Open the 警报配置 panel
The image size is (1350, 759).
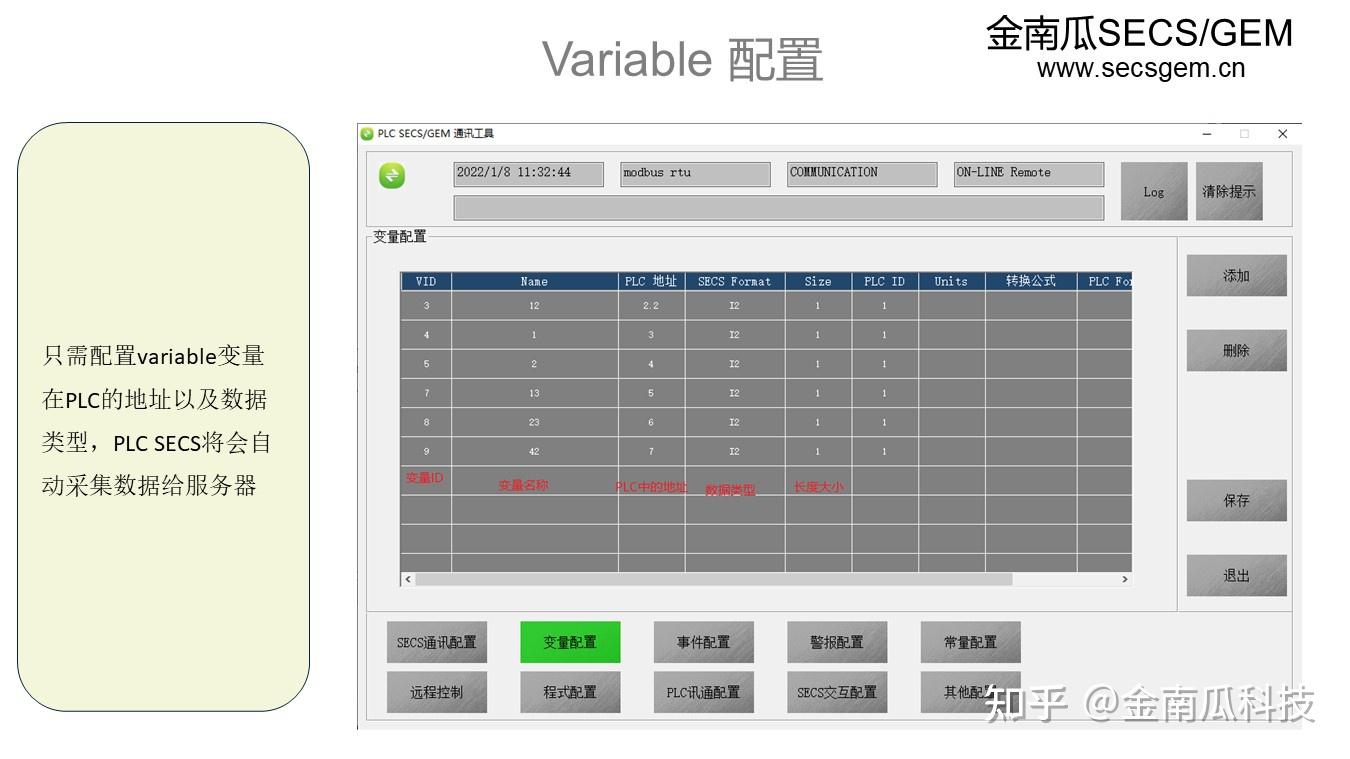coord(836,642)
